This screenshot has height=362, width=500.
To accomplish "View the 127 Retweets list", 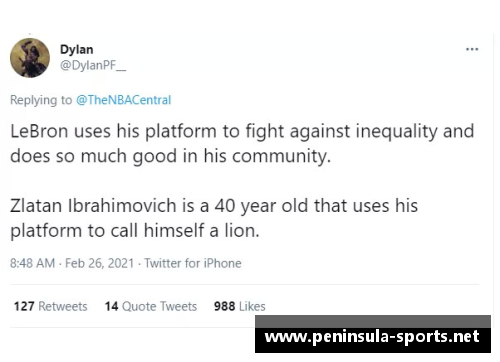I will click(x=51, y=306).
